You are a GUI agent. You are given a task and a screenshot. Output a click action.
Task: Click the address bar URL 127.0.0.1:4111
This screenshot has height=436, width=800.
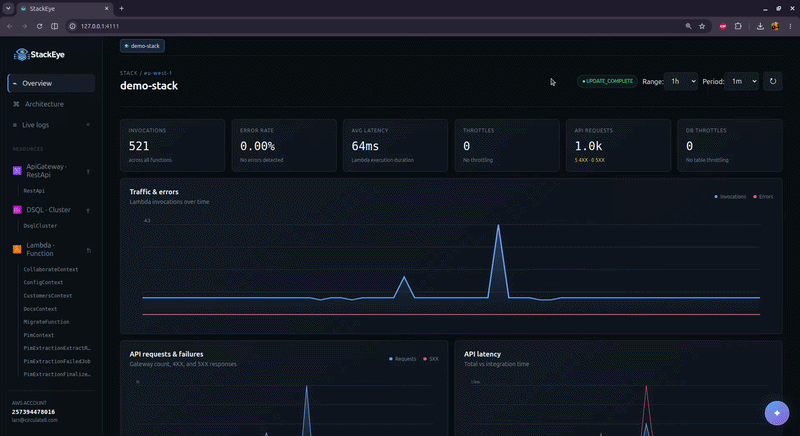[100, 26]
